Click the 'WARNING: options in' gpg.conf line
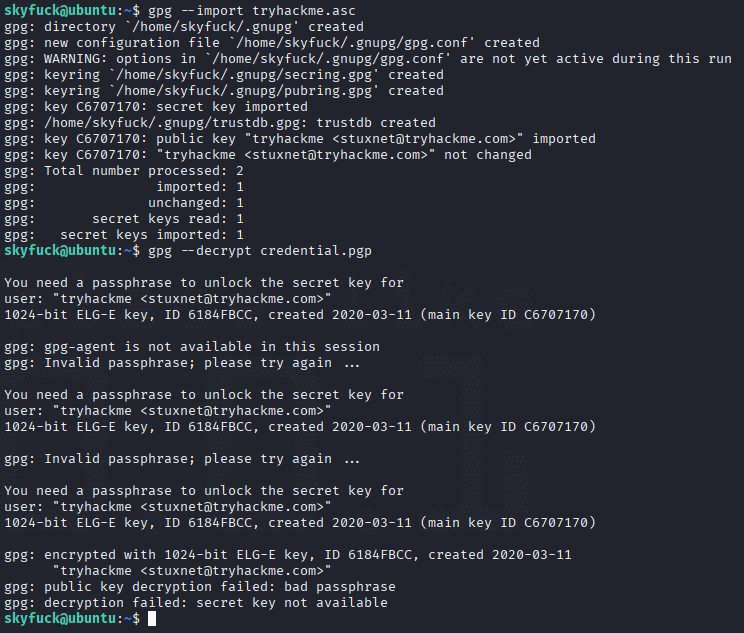Screen dimensions: 744x633 point(368,59)
